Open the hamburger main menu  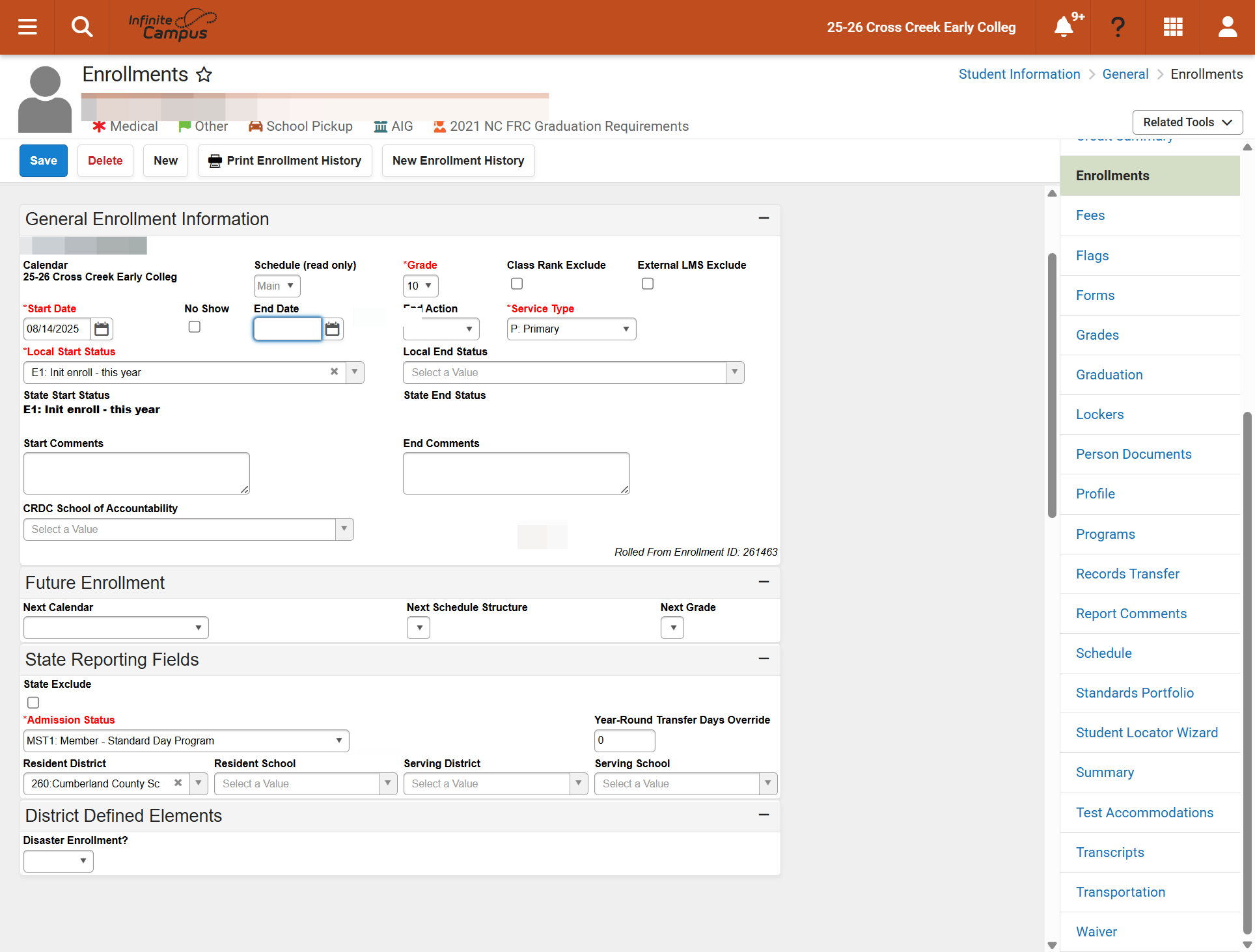click(x=27, y=27)
